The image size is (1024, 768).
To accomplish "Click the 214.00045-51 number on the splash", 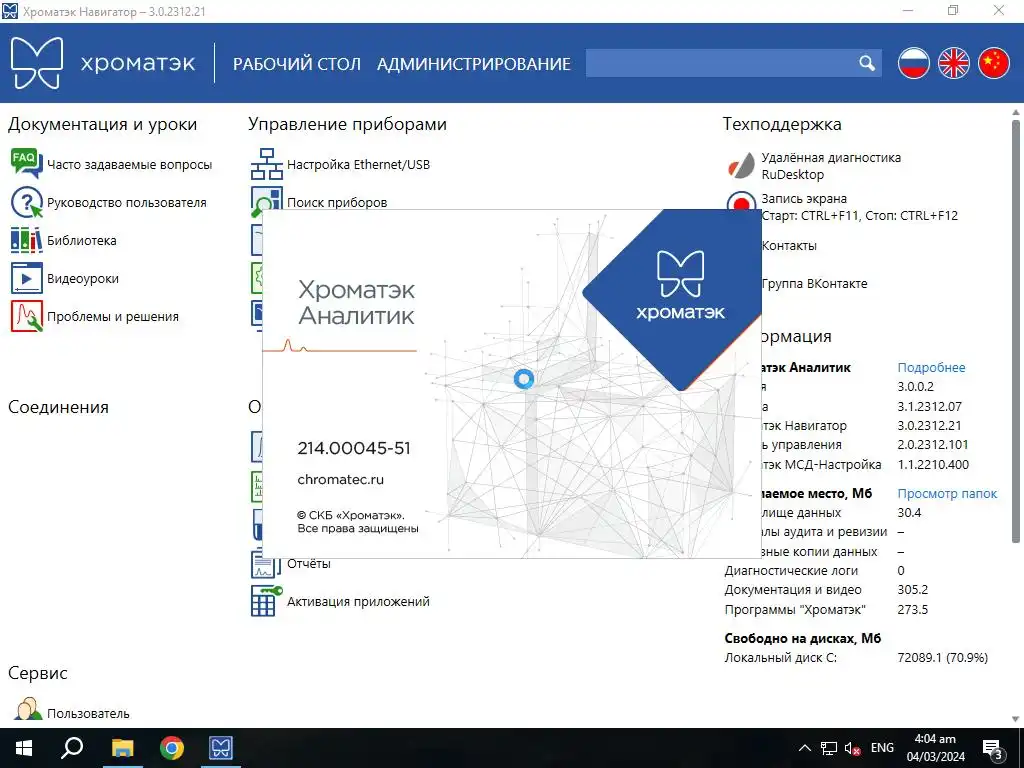I will [x=354, y=448].
